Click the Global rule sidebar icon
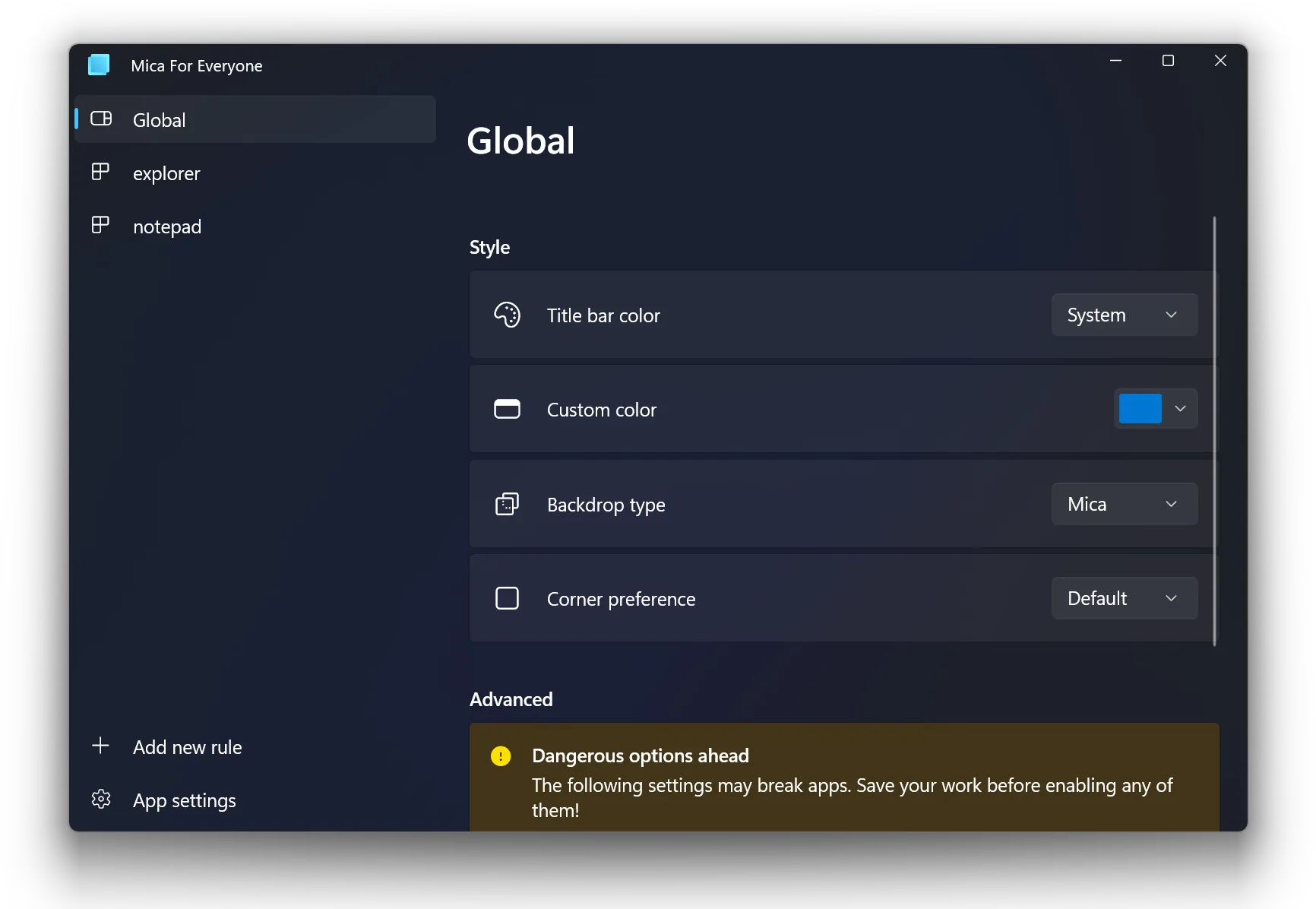Viewport: 1316px width, 909px height. (101, 119)
